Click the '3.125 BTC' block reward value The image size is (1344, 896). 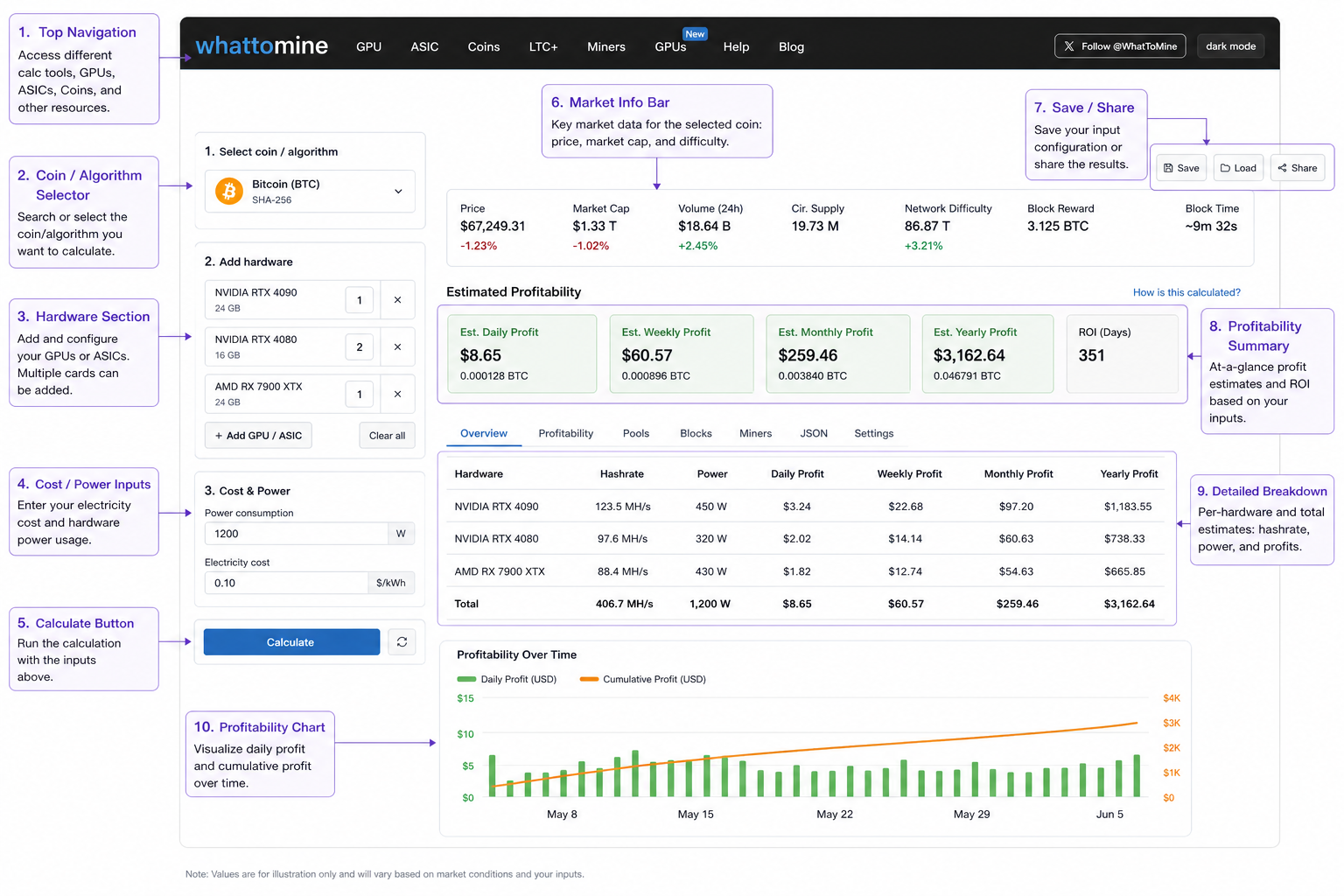coord(1058,226)
